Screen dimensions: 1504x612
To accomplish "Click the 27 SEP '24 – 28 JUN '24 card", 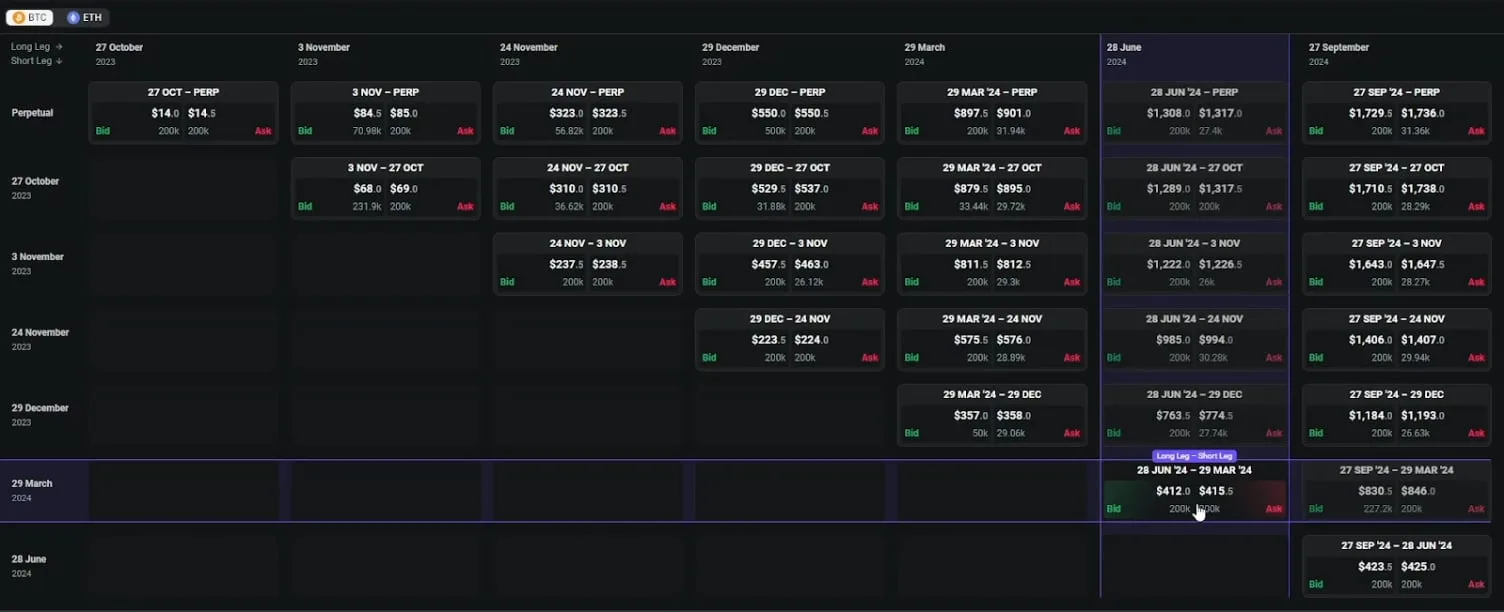I will [1397, 566].
